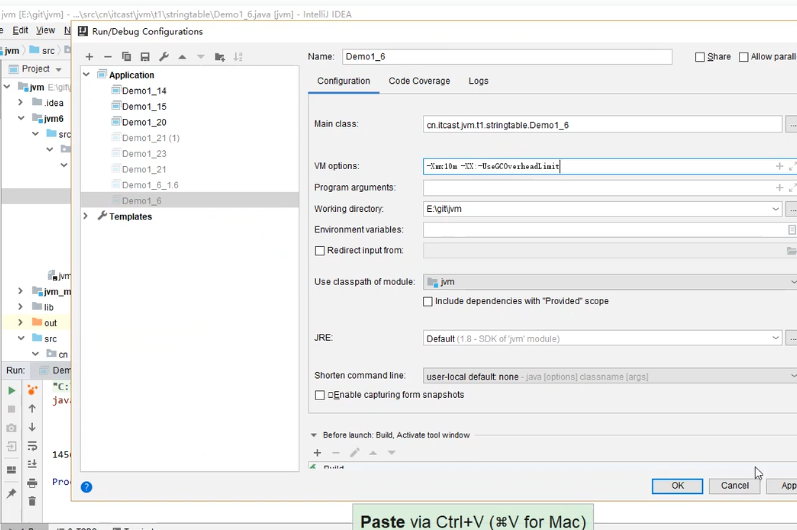Insert macro plus in VM options field

[x=779, y=166]
